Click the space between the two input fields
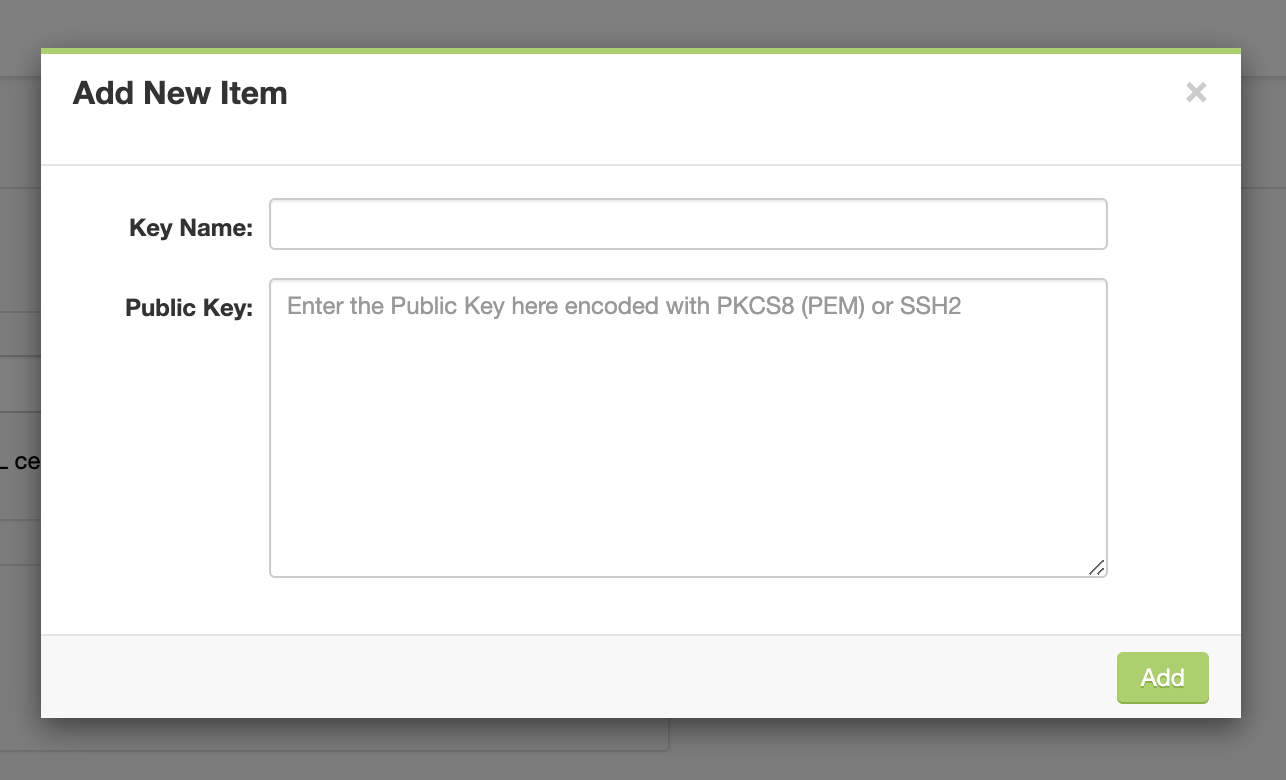The image size is (1286, 780). click(688, 262)
